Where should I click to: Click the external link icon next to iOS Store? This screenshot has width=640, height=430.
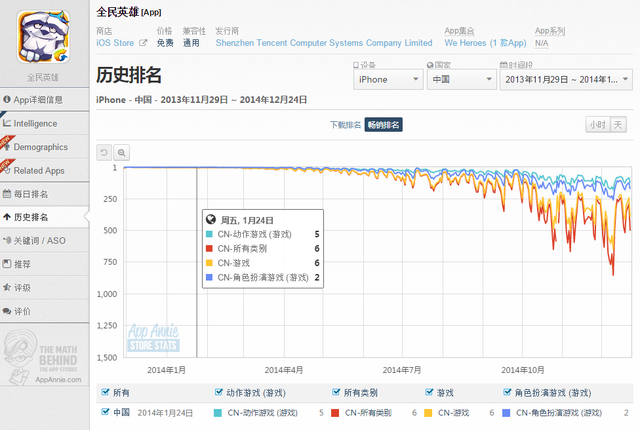coord(142,42)
